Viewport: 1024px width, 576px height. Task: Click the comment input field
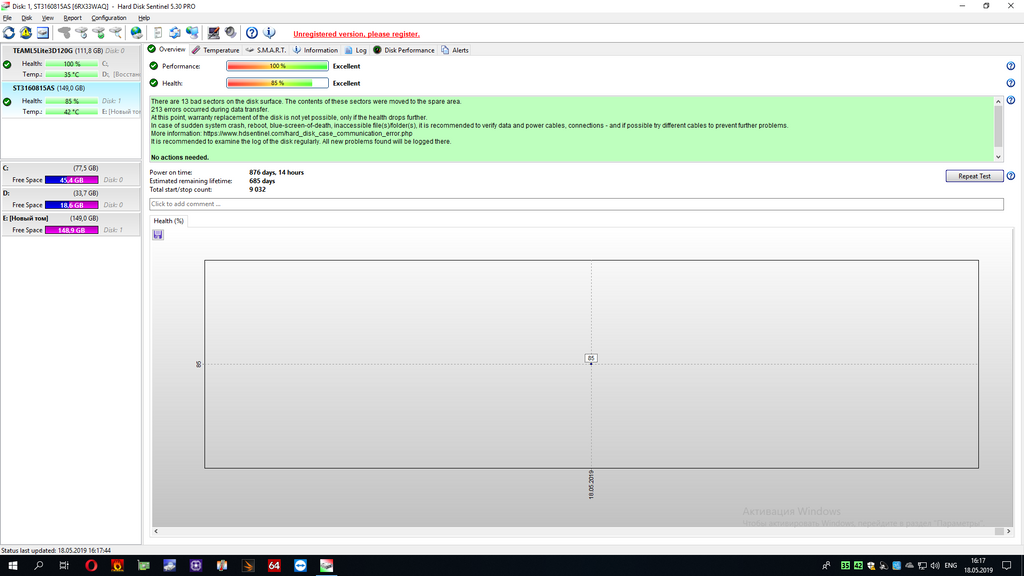(576, 204)
